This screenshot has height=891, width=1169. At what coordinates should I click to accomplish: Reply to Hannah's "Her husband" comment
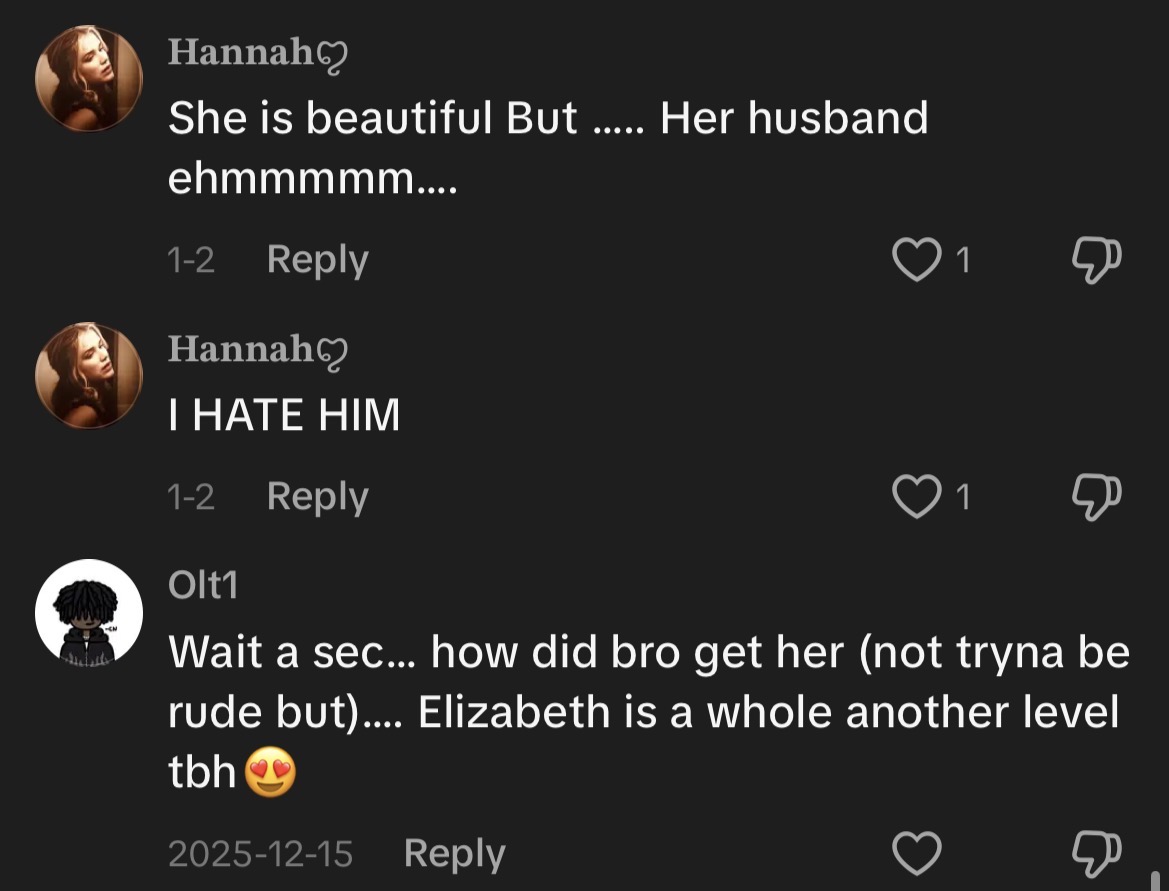coord(317,260)
